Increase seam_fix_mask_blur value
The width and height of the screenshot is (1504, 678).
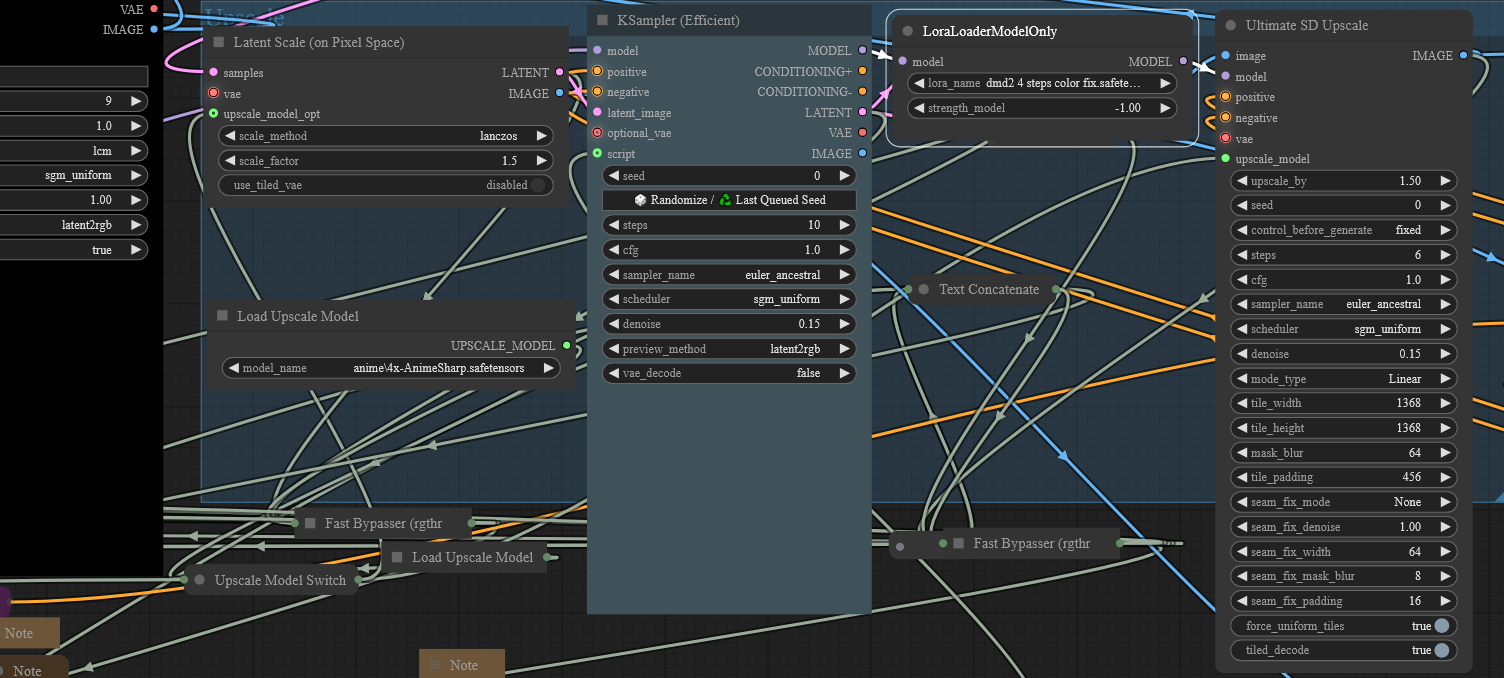tap(1445, 576)
